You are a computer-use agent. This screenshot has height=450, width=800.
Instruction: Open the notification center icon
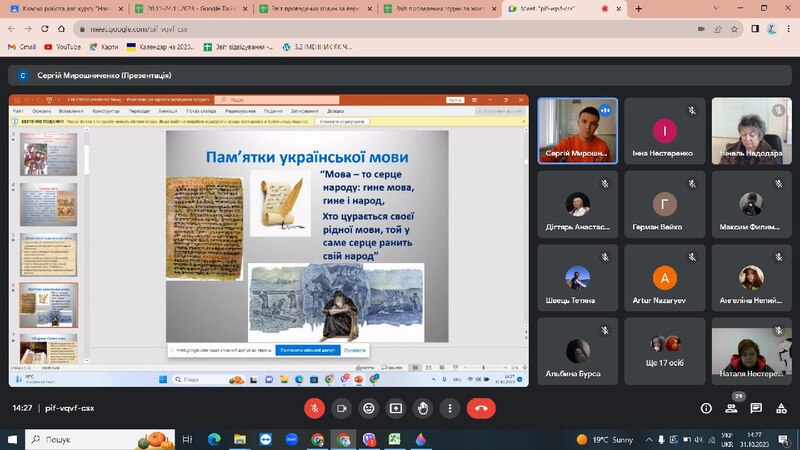784,439
